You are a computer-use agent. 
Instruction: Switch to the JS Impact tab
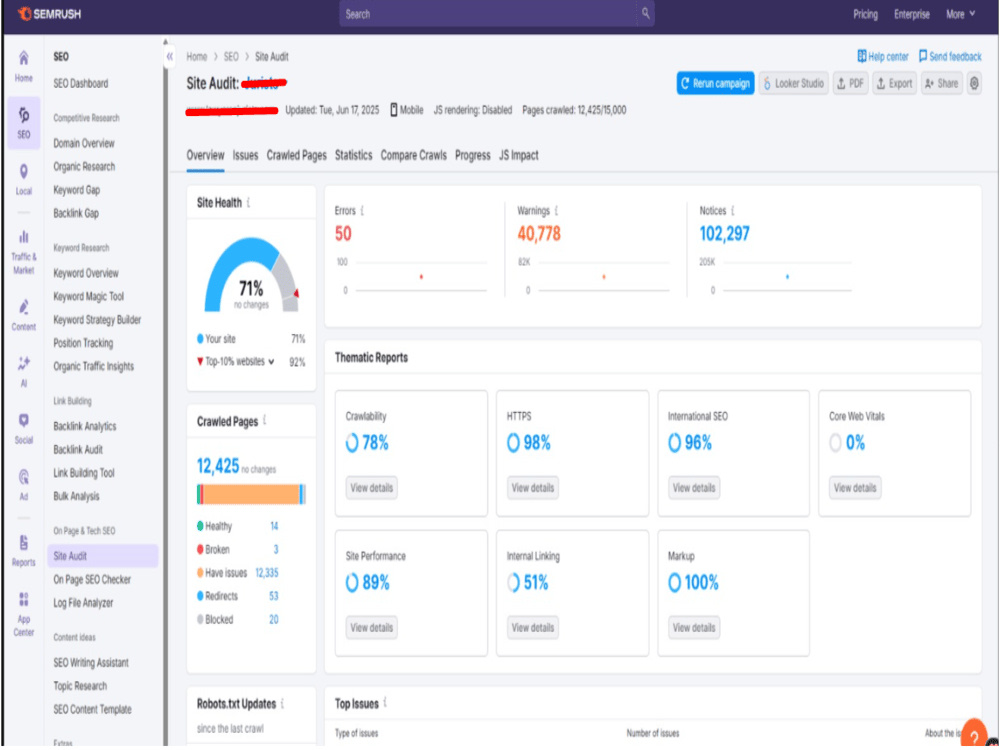pos(518,155)
